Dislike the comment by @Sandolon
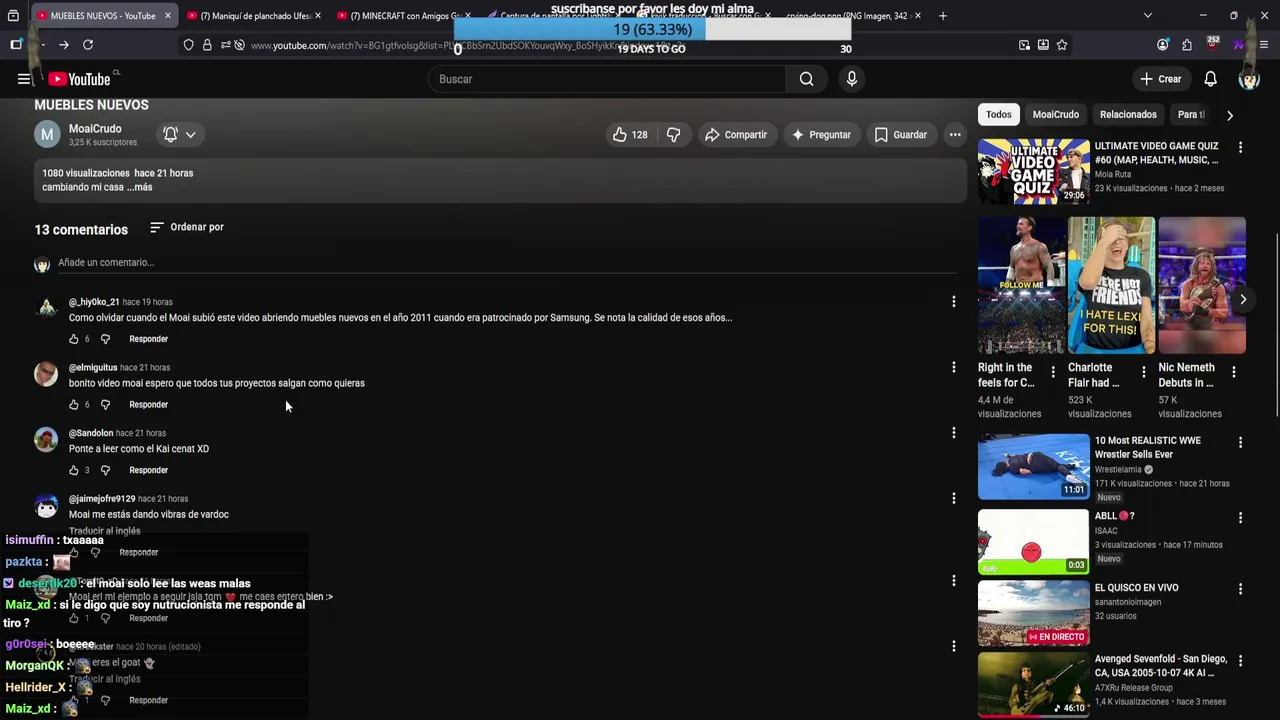The image size is (1280, 720). (x=105, y=470)
